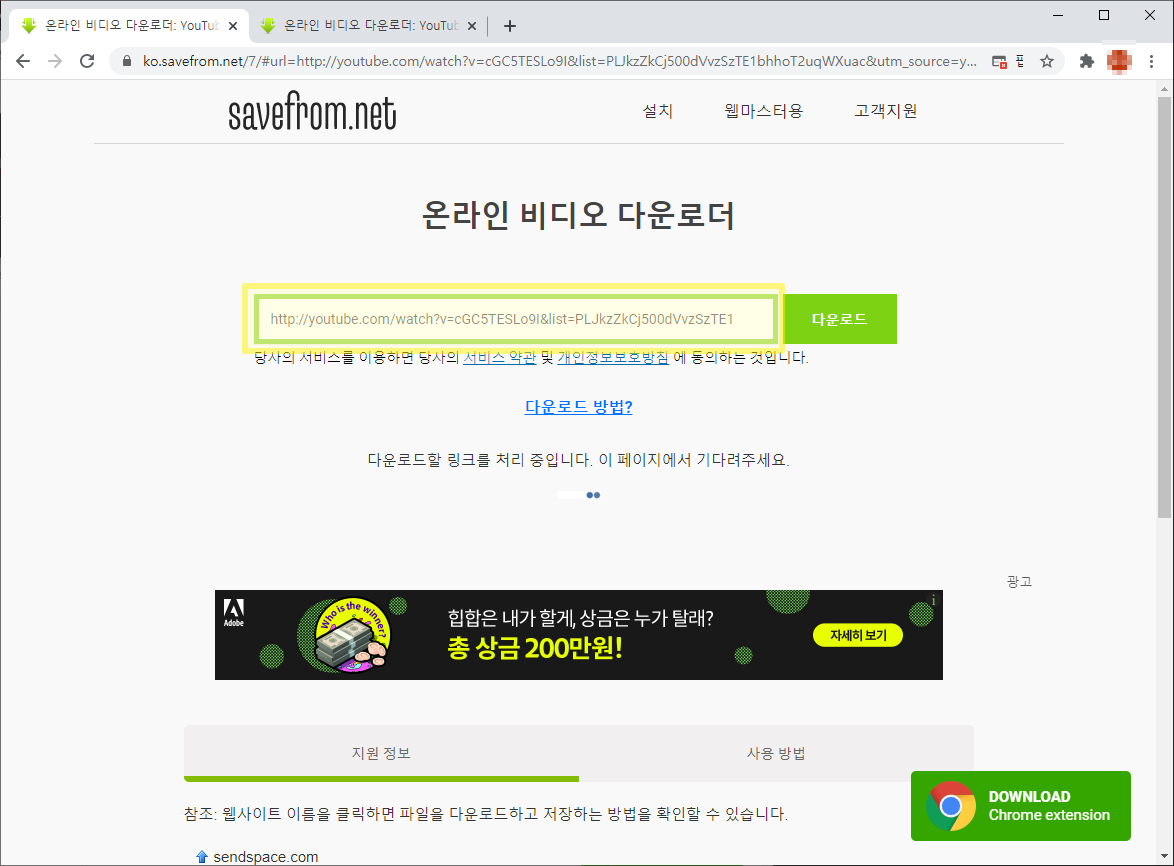Open Chrome's three-dot menu
1174x866 pixels.
pyautogui.click(x=1152, y=61)
